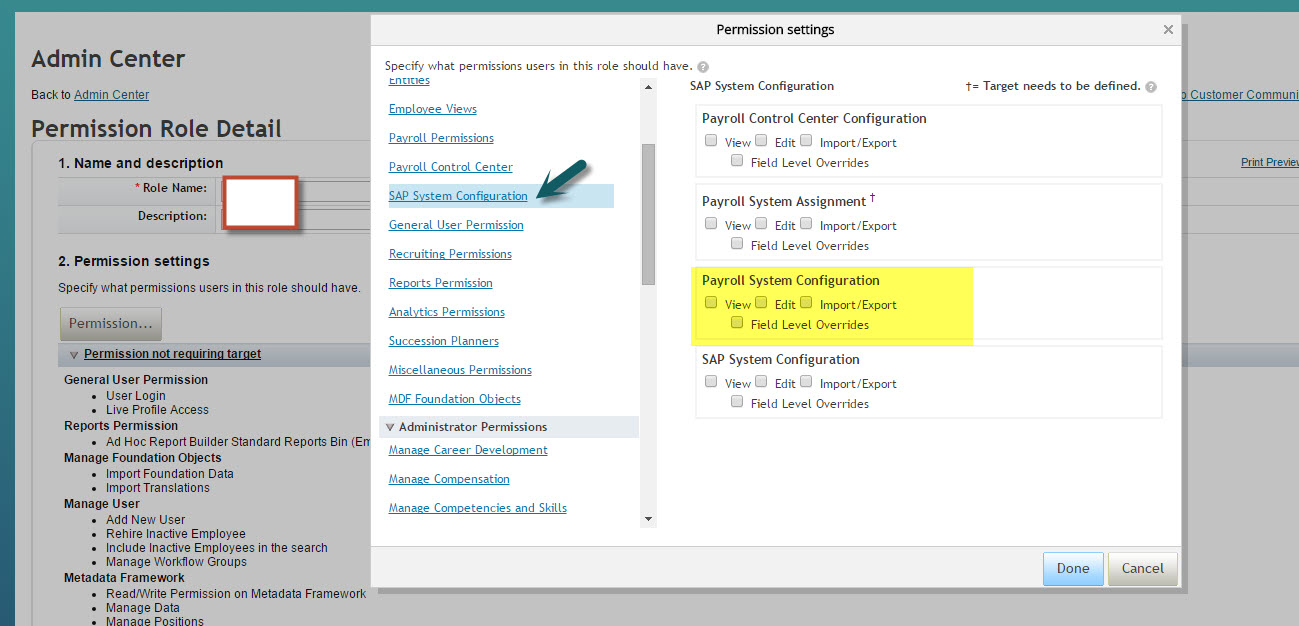
Task: Open Employee Views permission category
Action: [433, 109]
